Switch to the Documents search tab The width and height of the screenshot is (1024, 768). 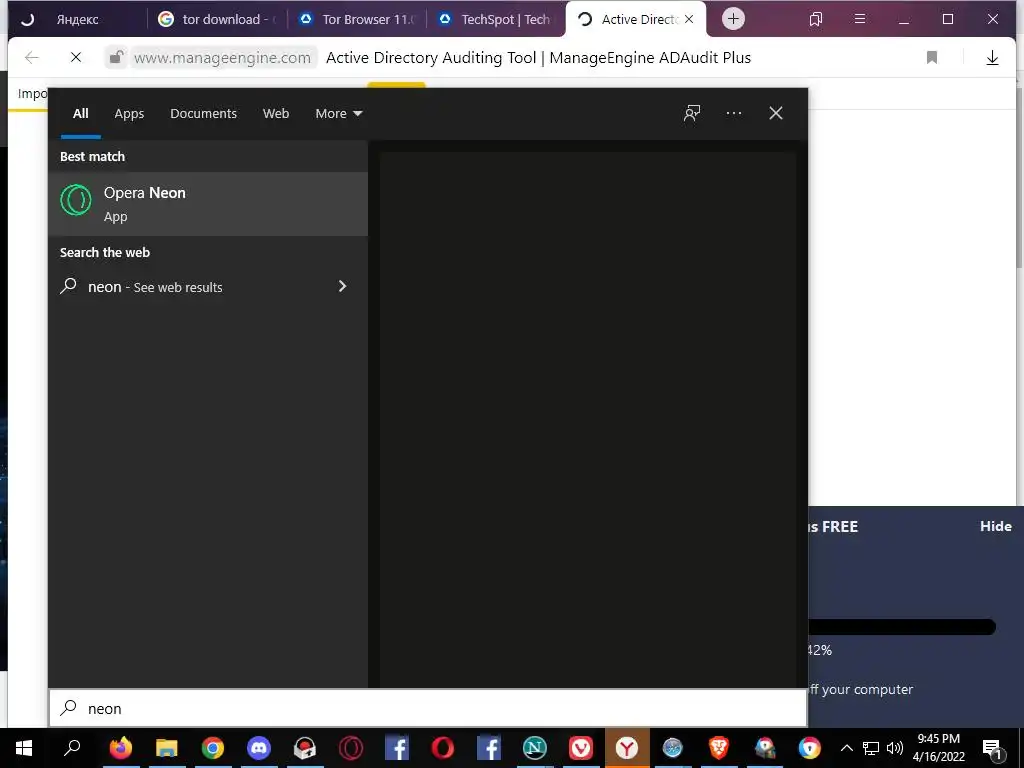pyautogui.click(x=203, y=114)
